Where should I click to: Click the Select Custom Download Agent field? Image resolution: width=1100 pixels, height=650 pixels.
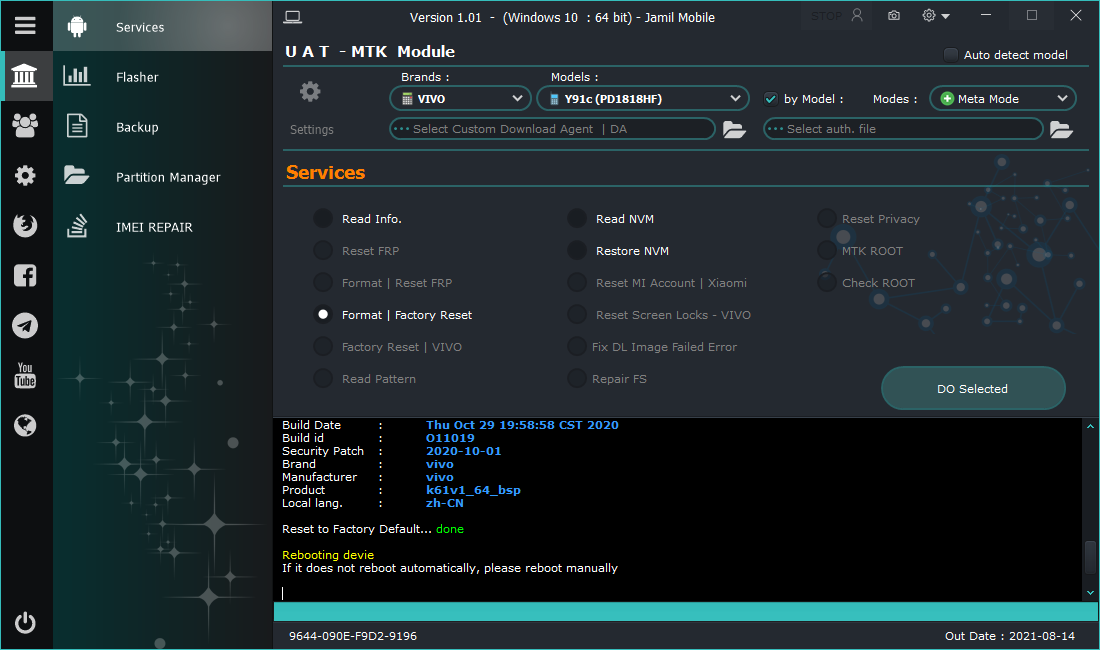pyautogui.click(x=552, y=129)
